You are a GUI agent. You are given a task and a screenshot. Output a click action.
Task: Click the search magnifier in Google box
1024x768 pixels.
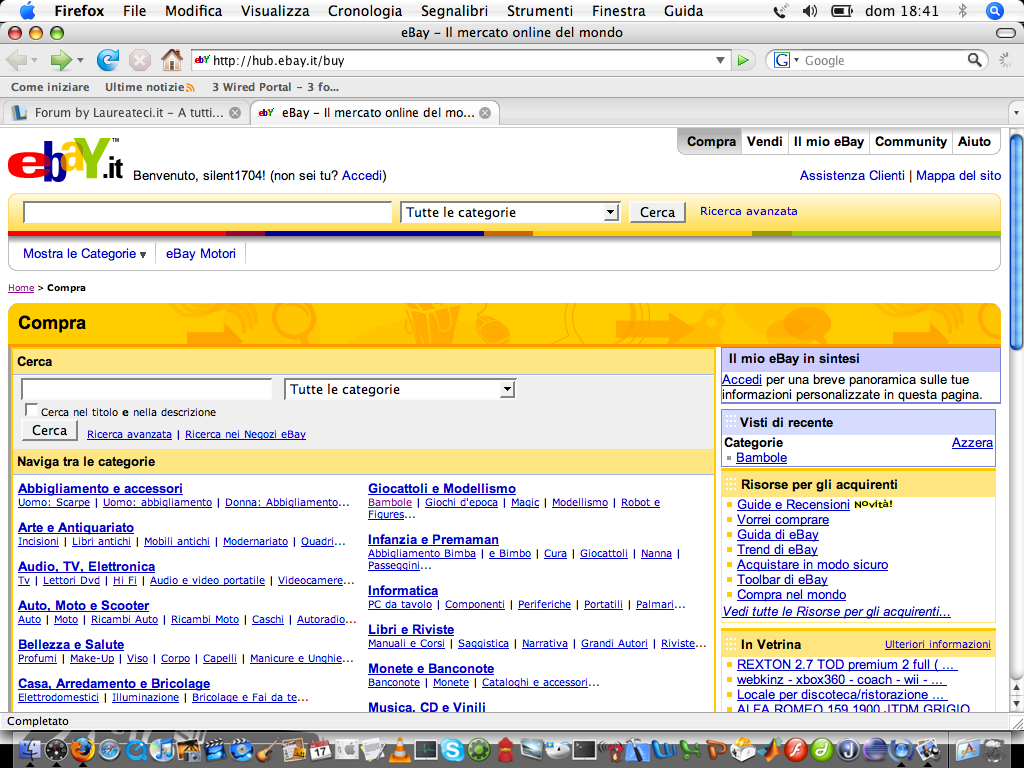(x=974, y=60)
